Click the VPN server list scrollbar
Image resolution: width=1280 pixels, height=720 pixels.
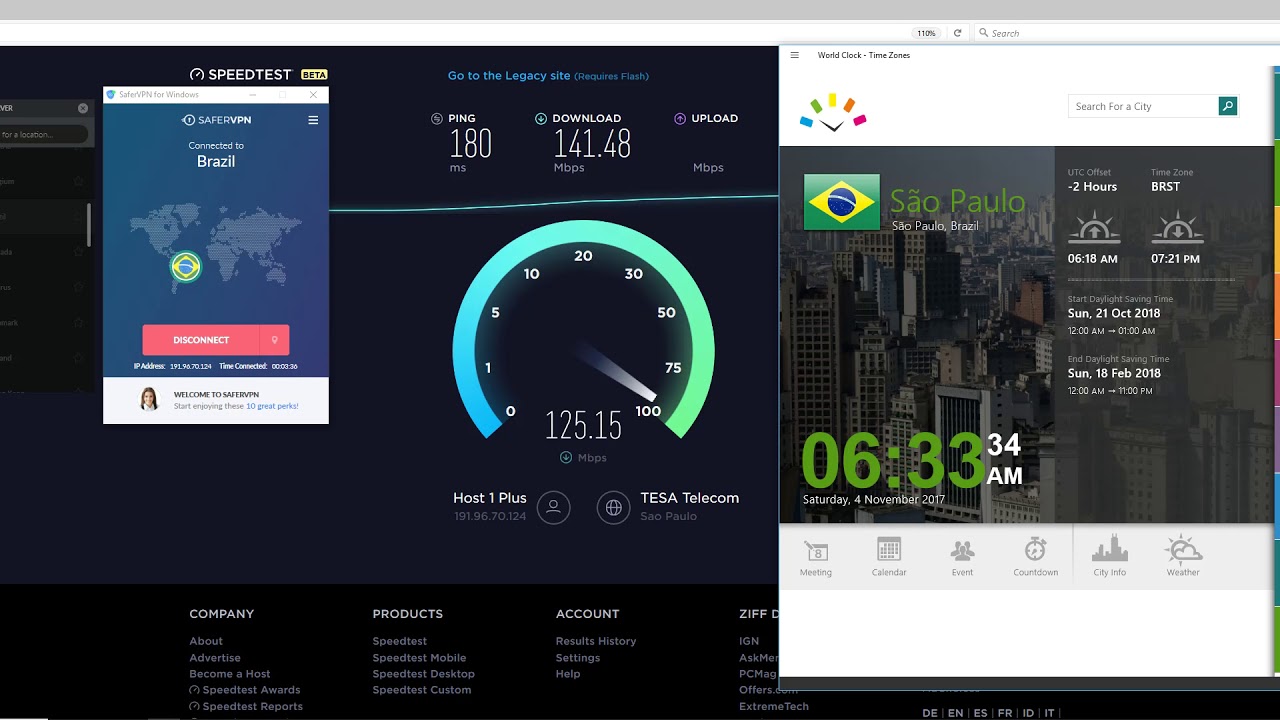(x=89, y=225)
